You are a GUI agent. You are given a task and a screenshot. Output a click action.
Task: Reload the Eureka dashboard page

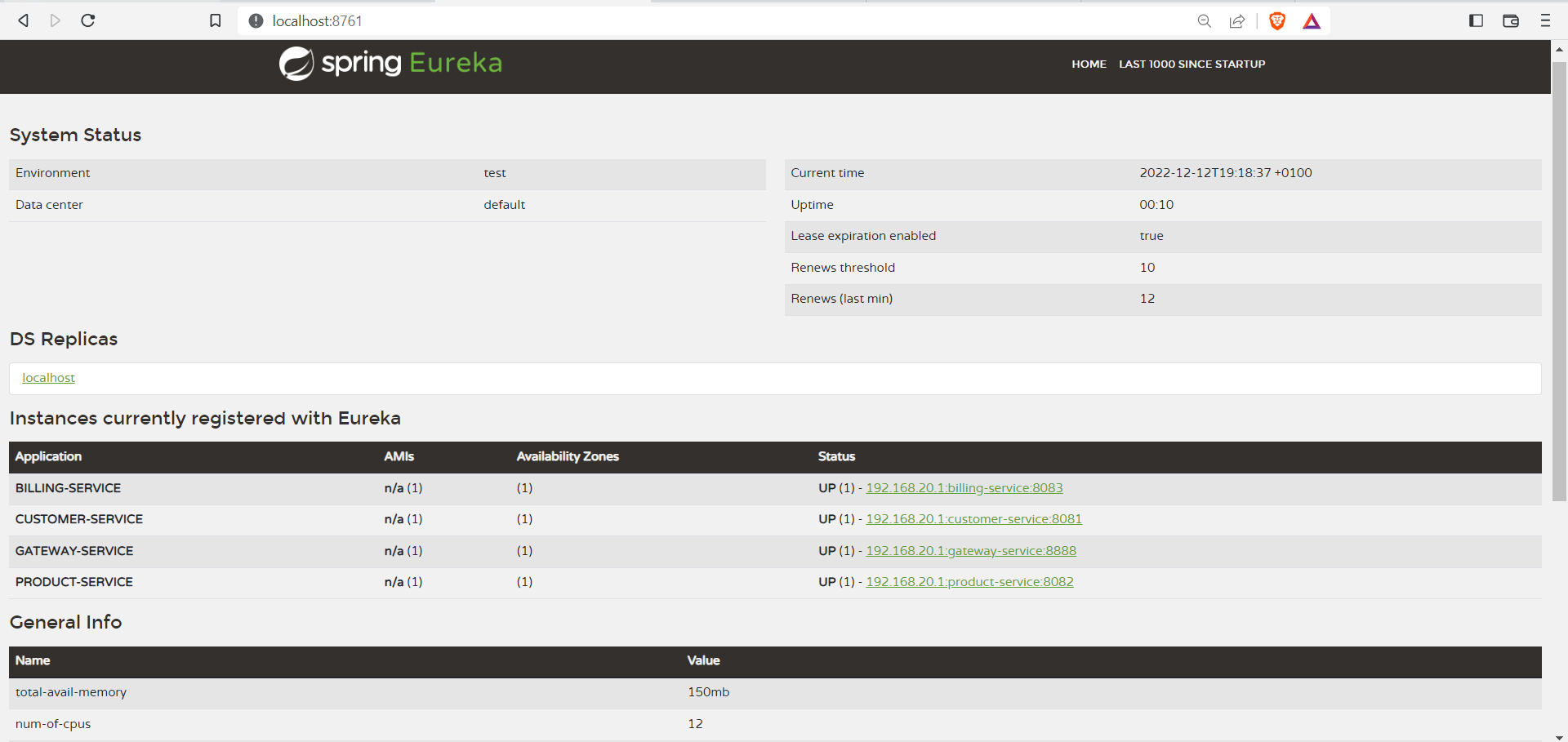pos(87,20)
